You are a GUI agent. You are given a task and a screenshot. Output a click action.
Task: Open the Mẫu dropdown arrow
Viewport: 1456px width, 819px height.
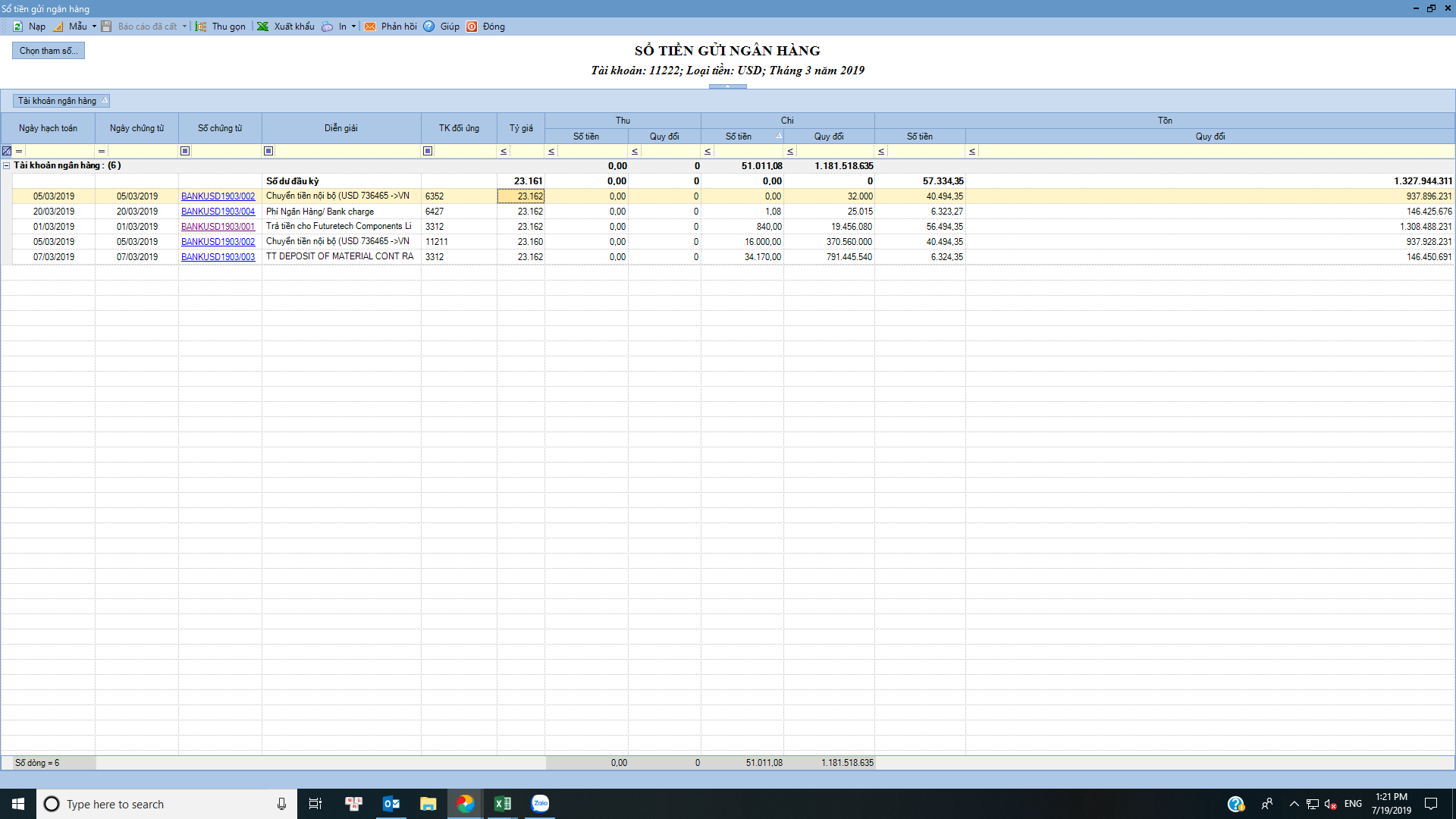[x=94, y=27]
